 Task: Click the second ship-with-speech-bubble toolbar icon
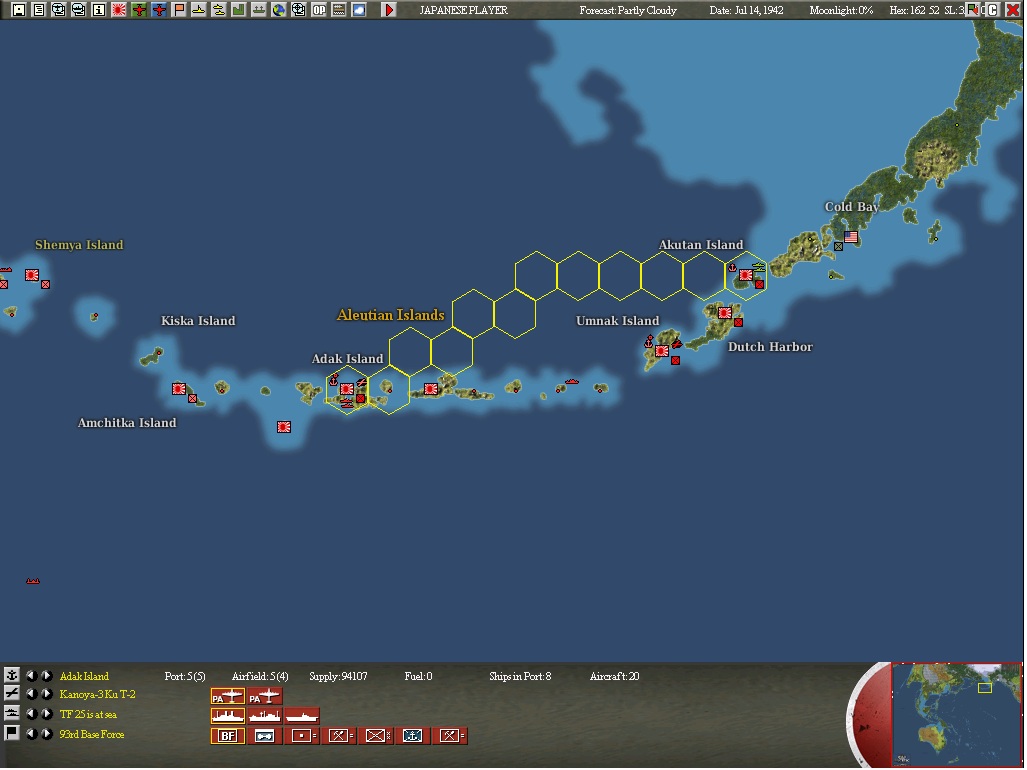(79, 10)
